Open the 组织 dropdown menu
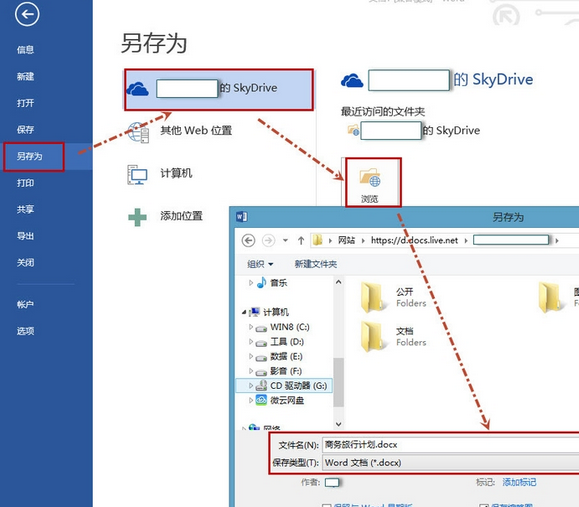 pyautogui.click(x=260, y=264)
